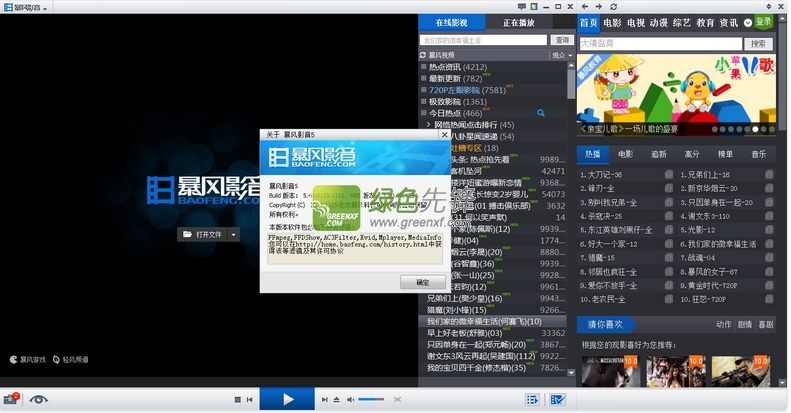Image resolution: width=791 pixels, height=413 pixels.
Task: Click the 亲宝儿歌 banner image
Action: [676, 95]
